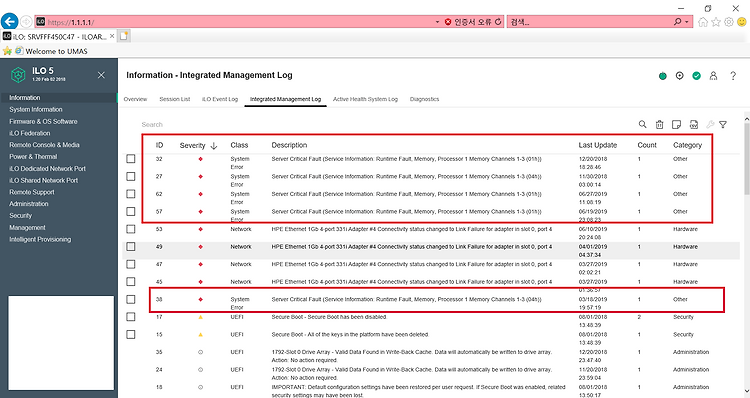
Task: Close the iLO navigation sidebar
Action: coord(101,75)
